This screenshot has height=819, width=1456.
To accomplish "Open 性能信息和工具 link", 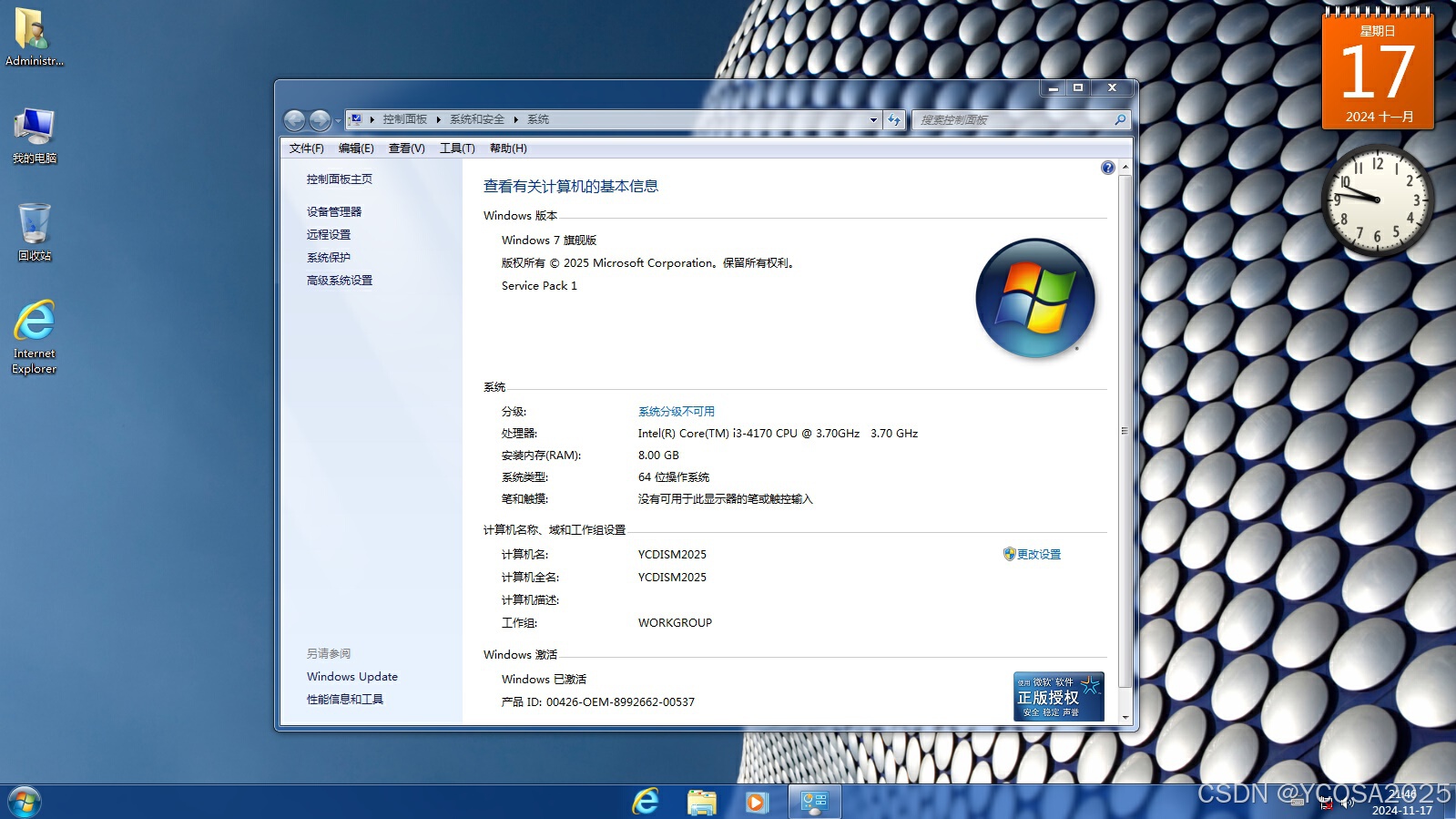I will point(345,700).
